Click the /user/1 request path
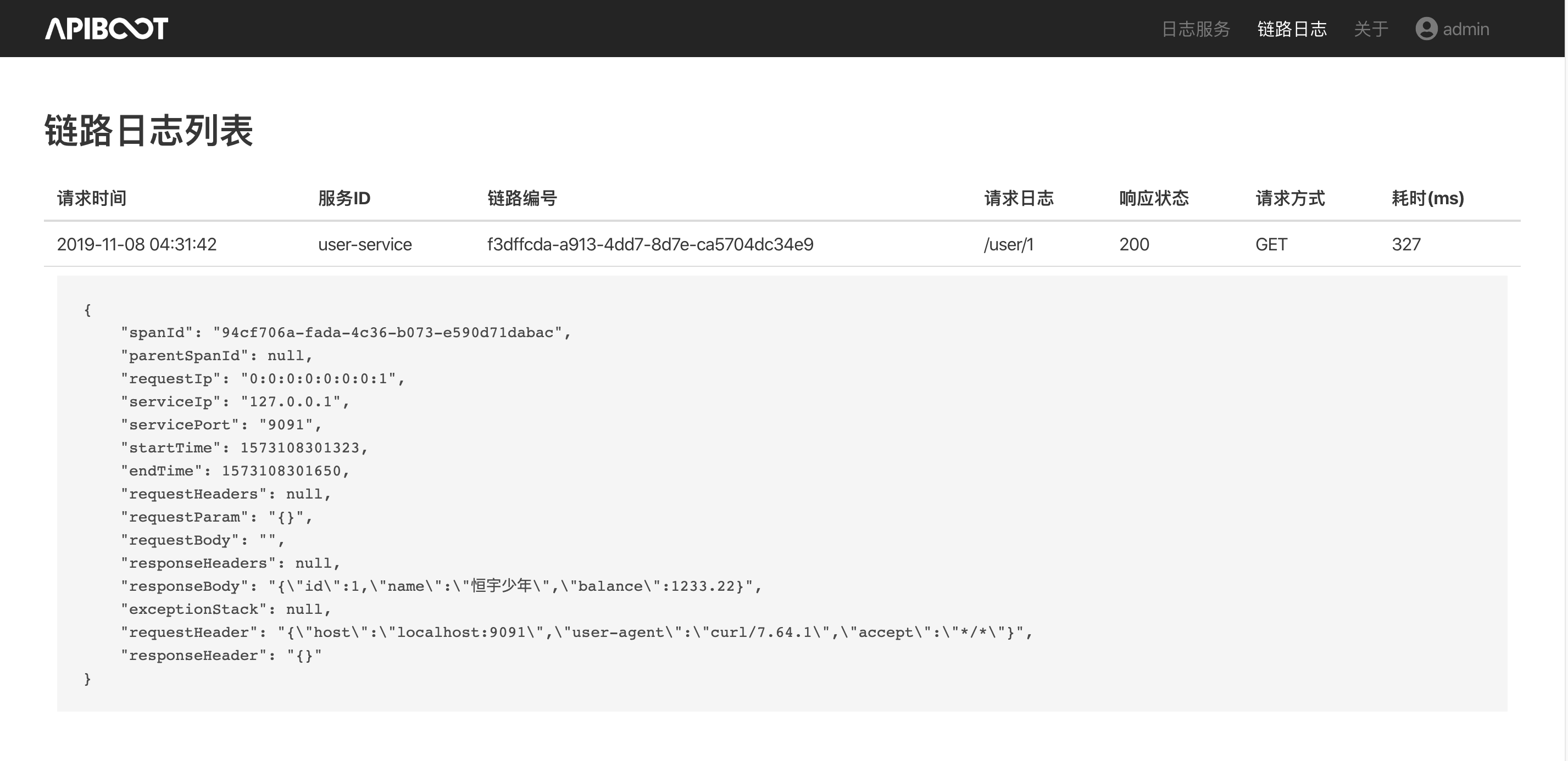The height and width of the screenshot is (761, 1568). click(1008, 244)
